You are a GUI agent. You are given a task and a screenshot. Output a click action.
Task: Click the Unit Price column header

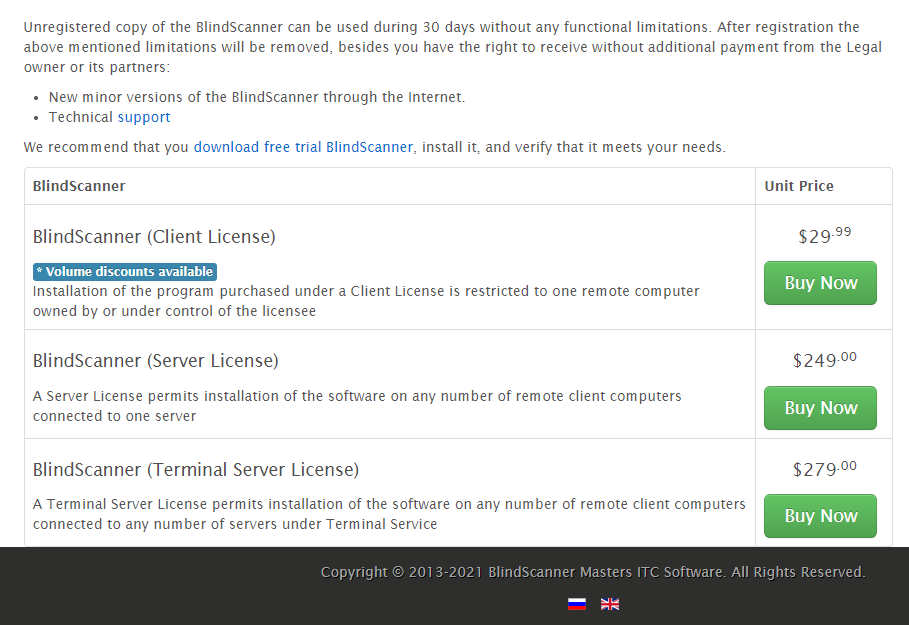click(799, 186)
